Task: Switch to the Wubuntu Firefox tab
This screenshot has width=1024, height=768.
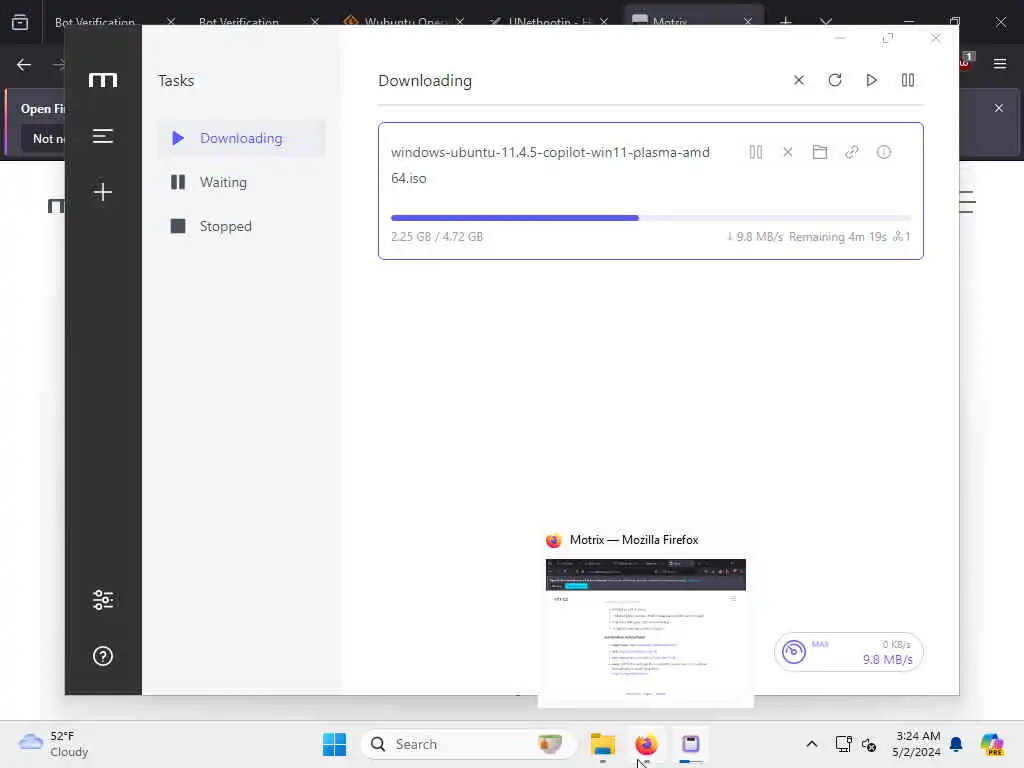Action: (404, 21)
